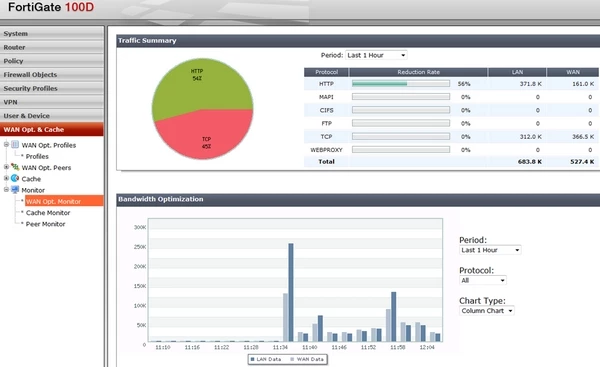Open the Firewall Objects menu section

(52, 75)
